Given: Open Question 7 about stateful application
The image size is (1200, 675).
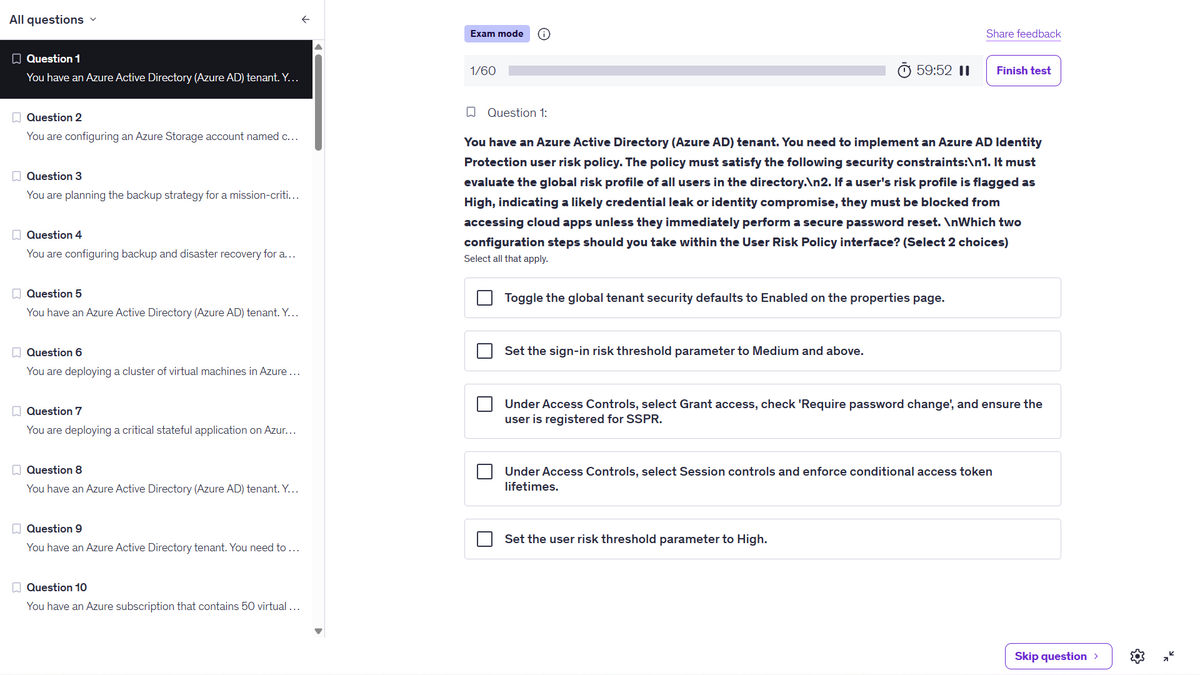Looking at the screenshot, I should [155, 421].
